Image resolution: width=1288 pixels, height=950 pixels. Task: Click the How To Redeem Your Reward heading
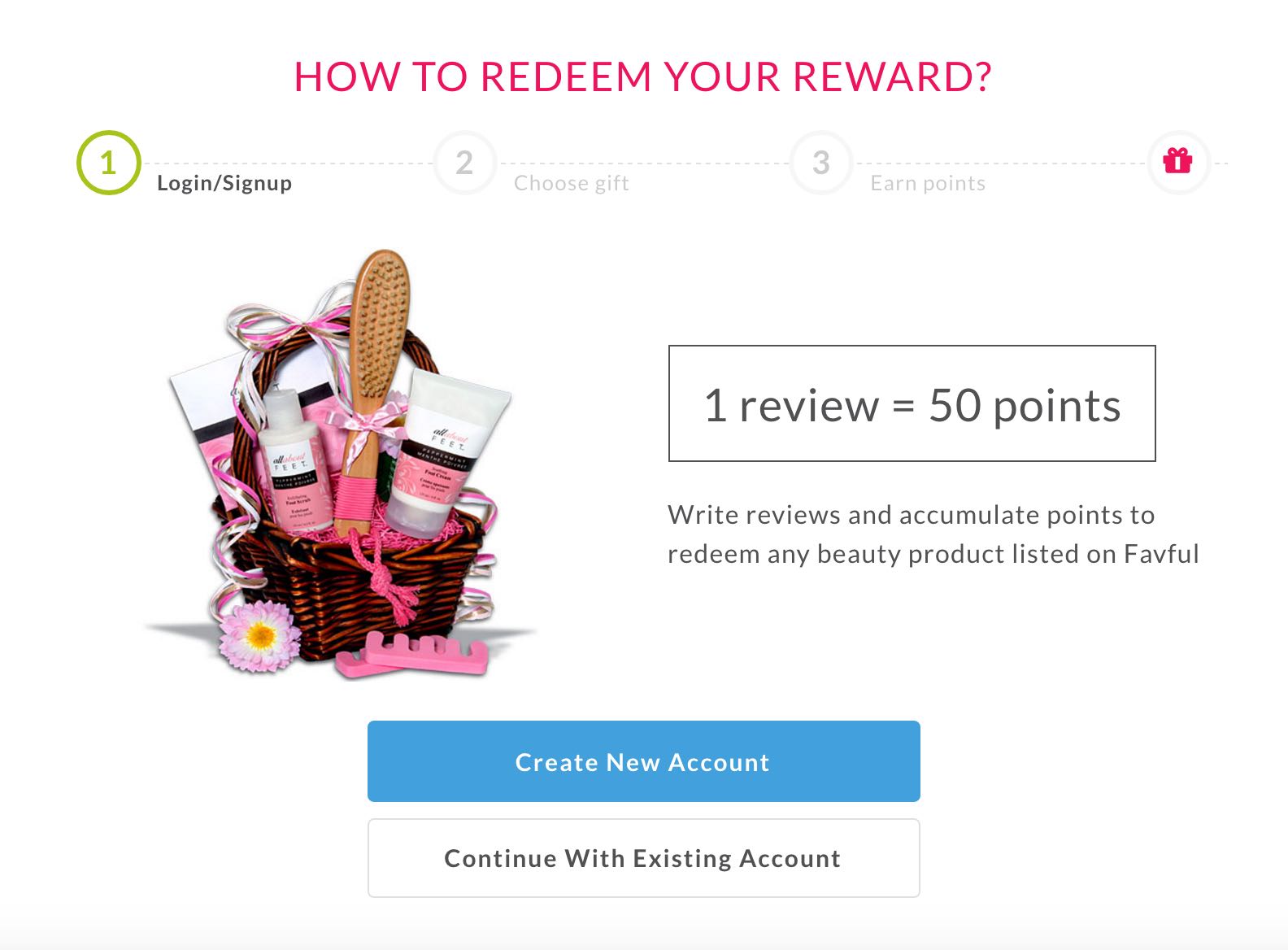click(x=643, y=77)
